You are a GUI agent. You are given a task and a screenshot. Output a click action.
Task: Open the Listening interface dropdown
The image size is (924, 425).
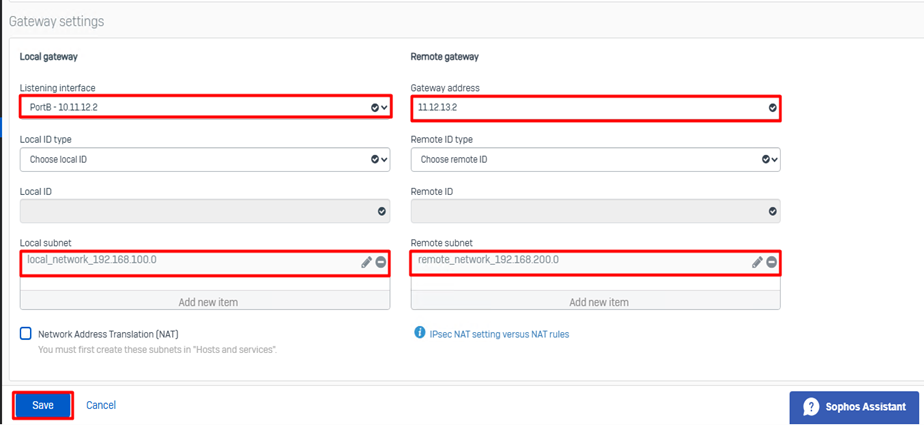(x=204, y=107)
